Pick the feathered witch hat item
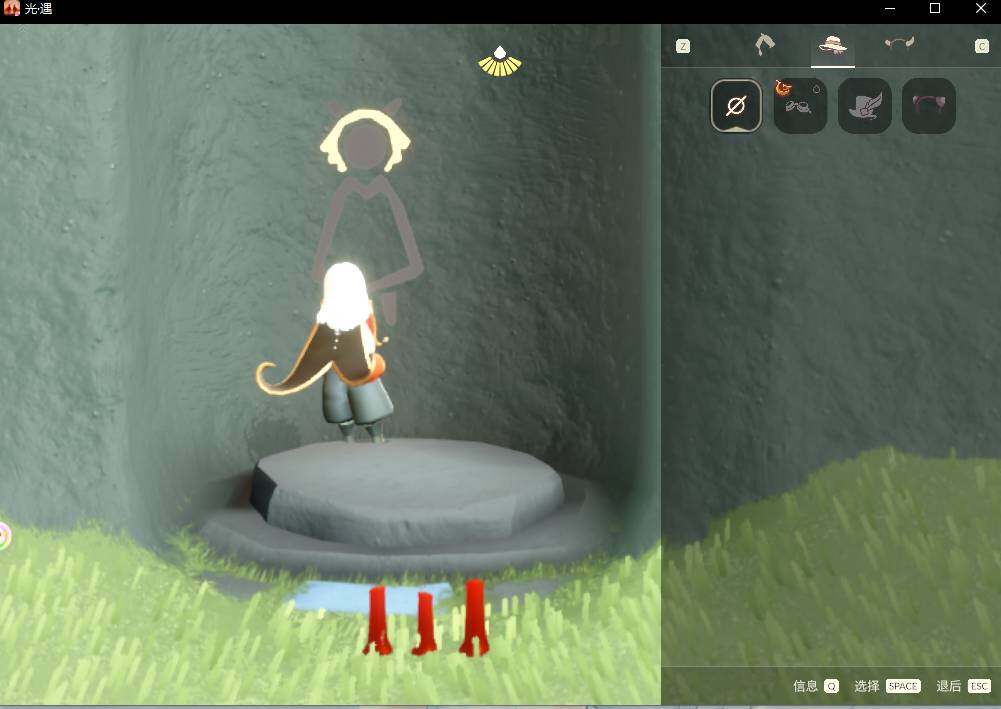 point(864,105)
